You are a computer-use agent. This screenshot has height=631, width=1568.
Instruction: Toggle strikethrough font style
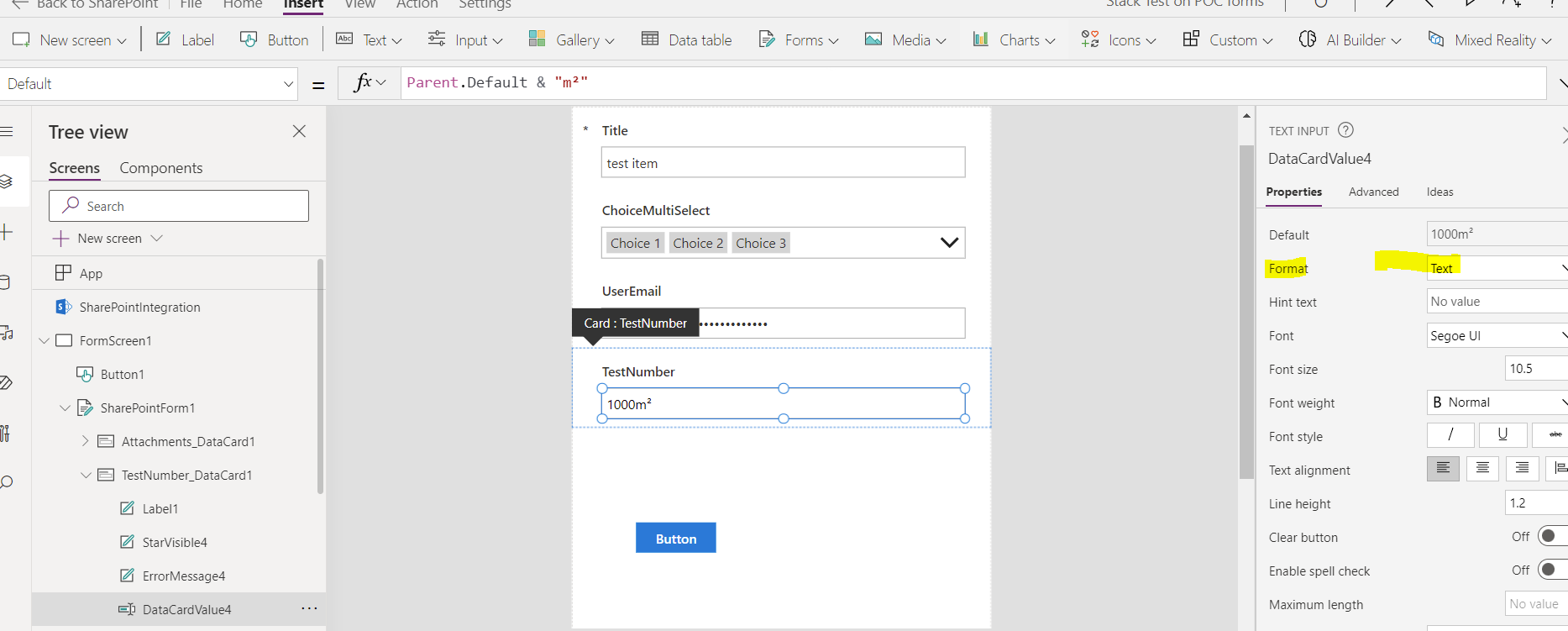point(1552,434)
